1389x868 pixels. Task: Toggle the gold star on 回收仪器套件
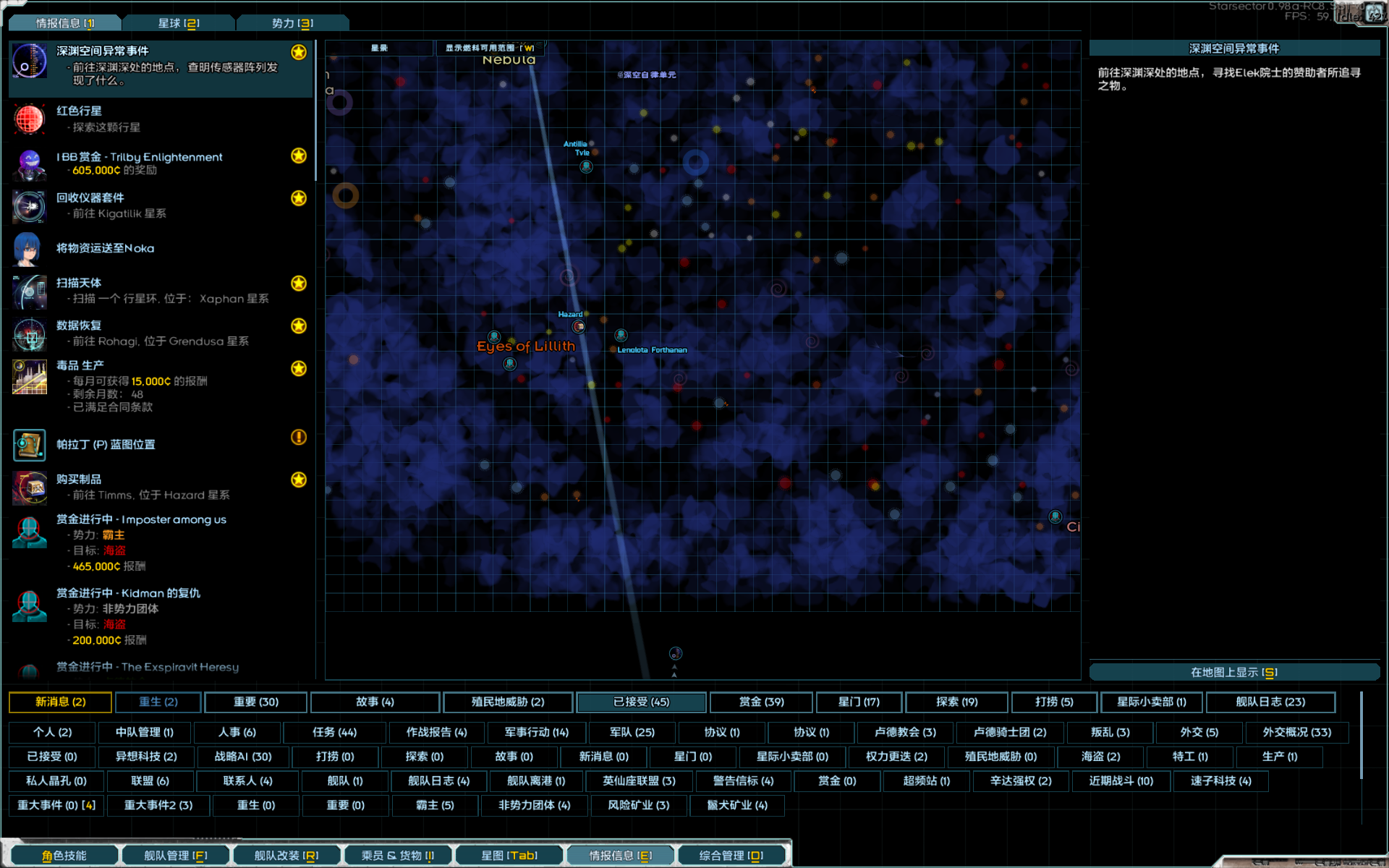click(x=299, y=198)
